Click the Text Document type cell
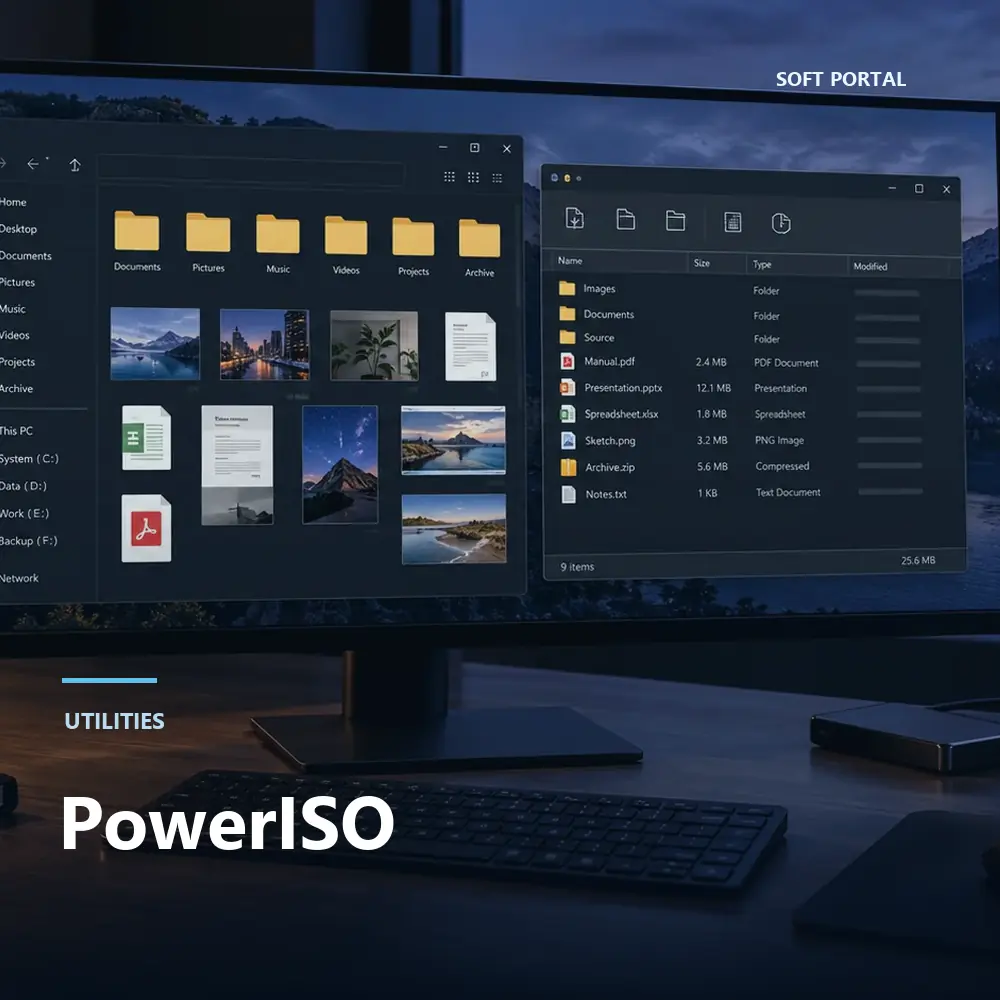The height and width of the screenshot is (1000, 1000). point(788,492)
